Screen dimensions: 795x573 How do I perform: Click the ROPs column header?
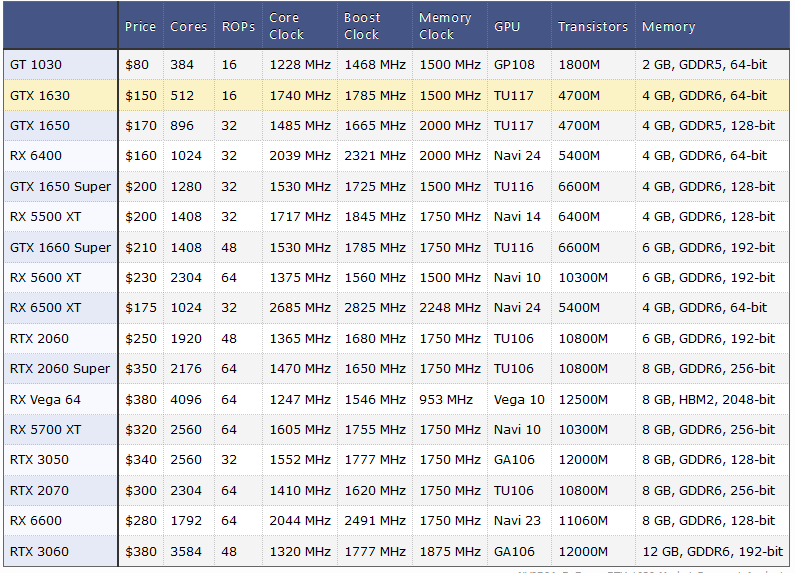[x=238, y=27]
